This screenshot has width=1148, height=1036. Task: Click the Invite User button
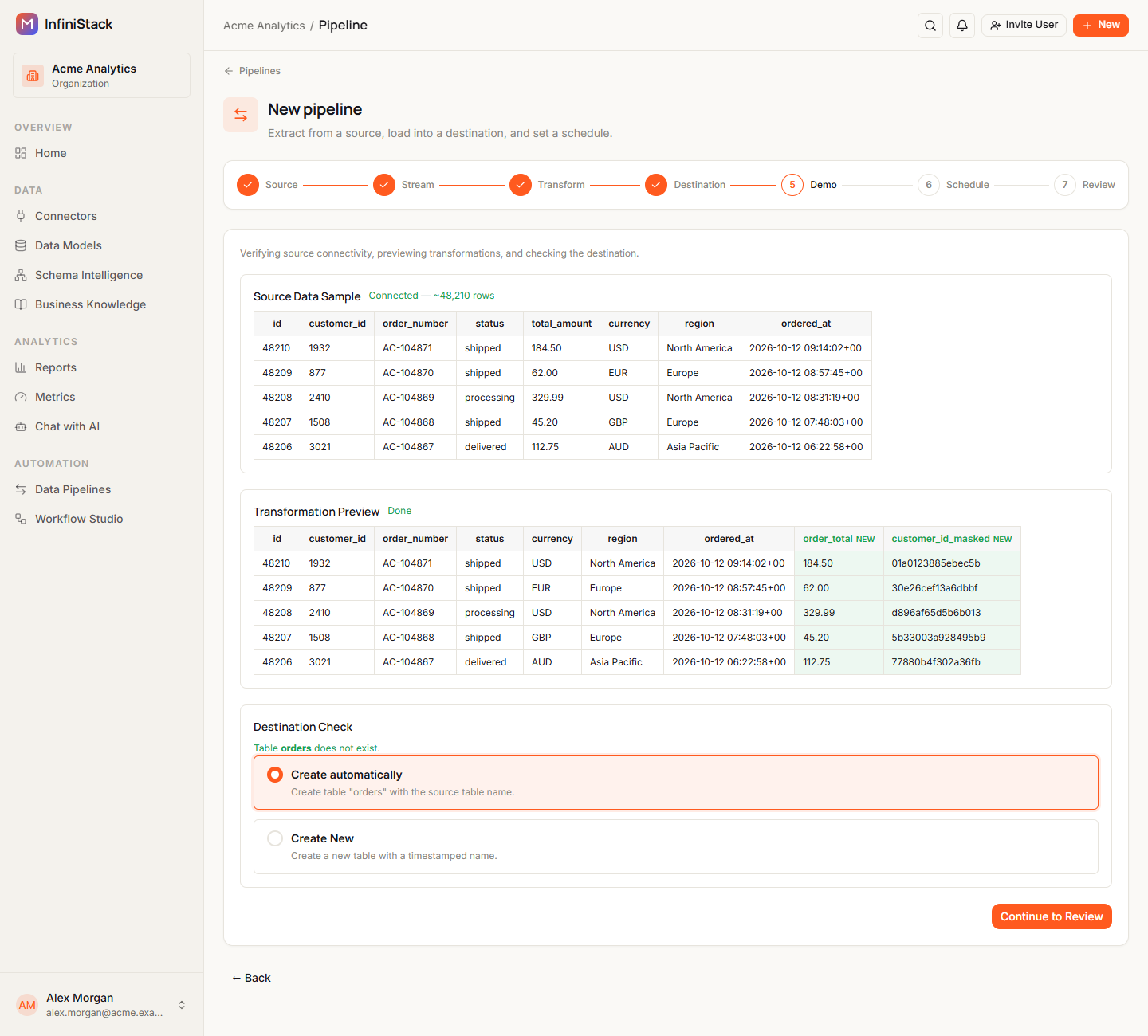[x=1024, y=26]
